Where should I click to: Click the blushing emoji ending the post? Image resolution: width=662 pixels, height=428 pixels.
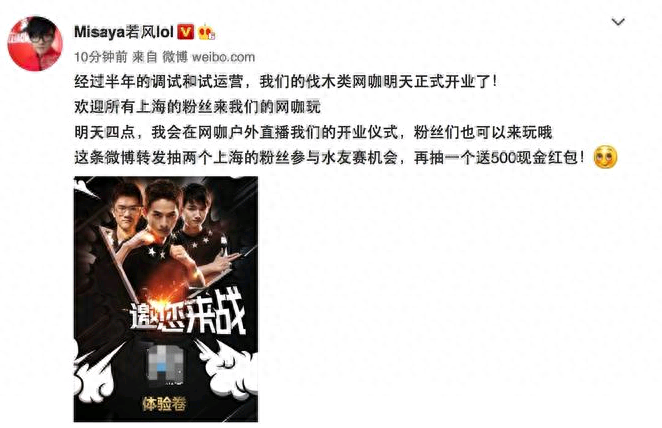(x=605, y=157)
